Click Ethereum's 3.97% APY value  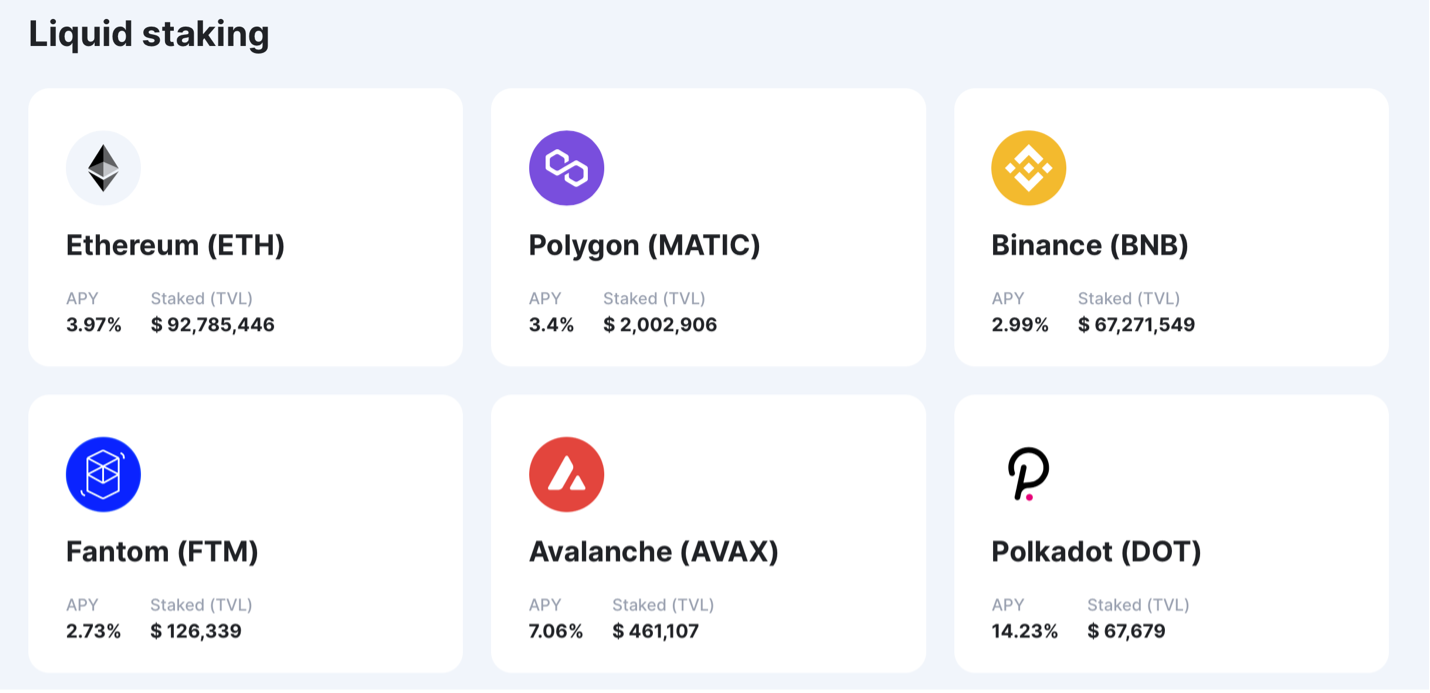coord(93,325)
